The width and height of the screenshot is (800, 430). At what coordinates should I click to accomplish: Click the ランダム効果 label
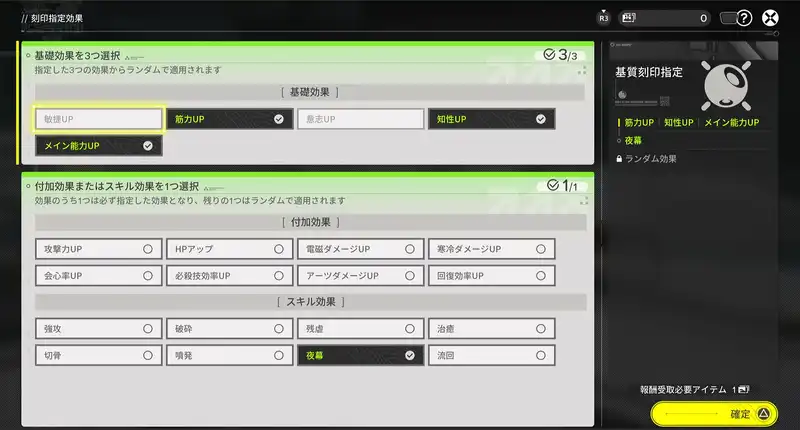tap(651, 159)
